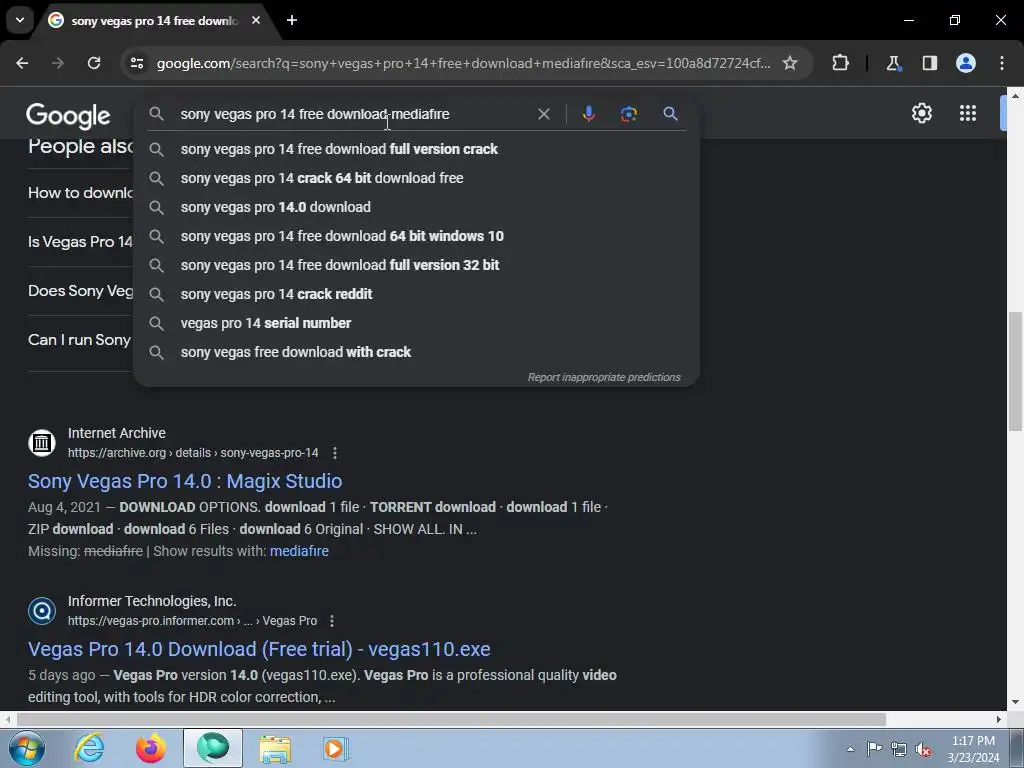Search by image with Google Lens
This screenshot has height=768, width=1024.
629,114
